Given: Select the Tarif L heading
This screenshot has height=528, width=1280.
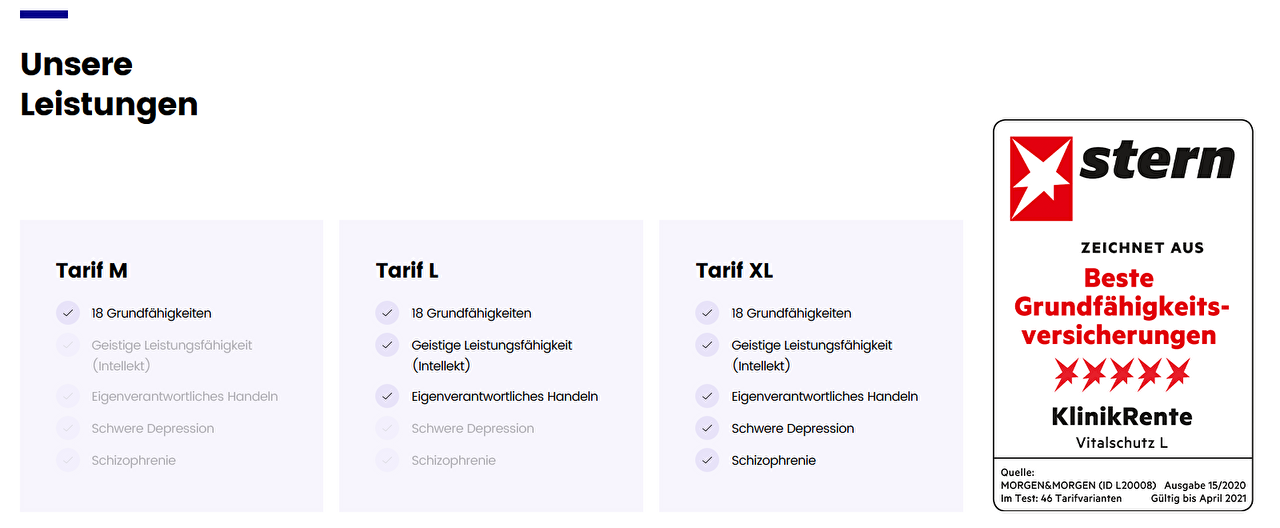Looking at the screenshot, I should pyautogui.click(x=407, y=270).
